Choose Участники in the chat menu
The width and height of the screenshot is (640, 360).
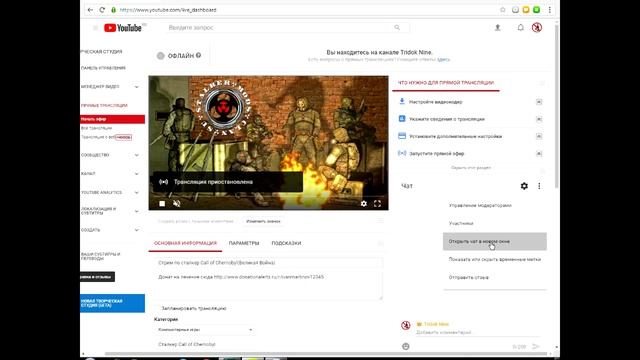[x=495, y=224]
